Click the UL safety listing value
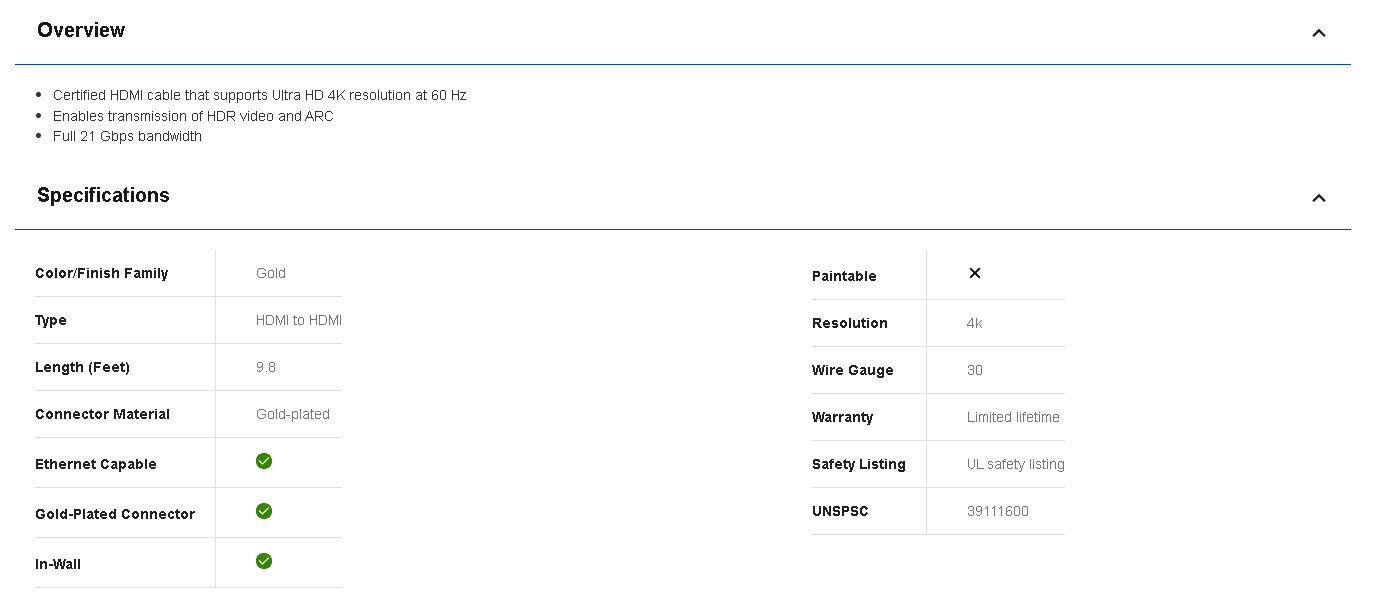 click(1015, 465)
